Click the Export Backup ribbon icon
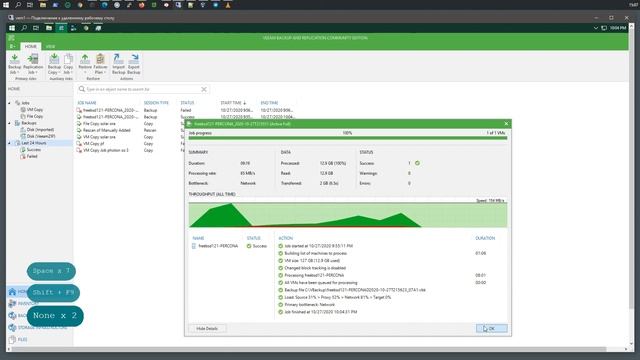640x360 pixels. (x=133, y=64)
